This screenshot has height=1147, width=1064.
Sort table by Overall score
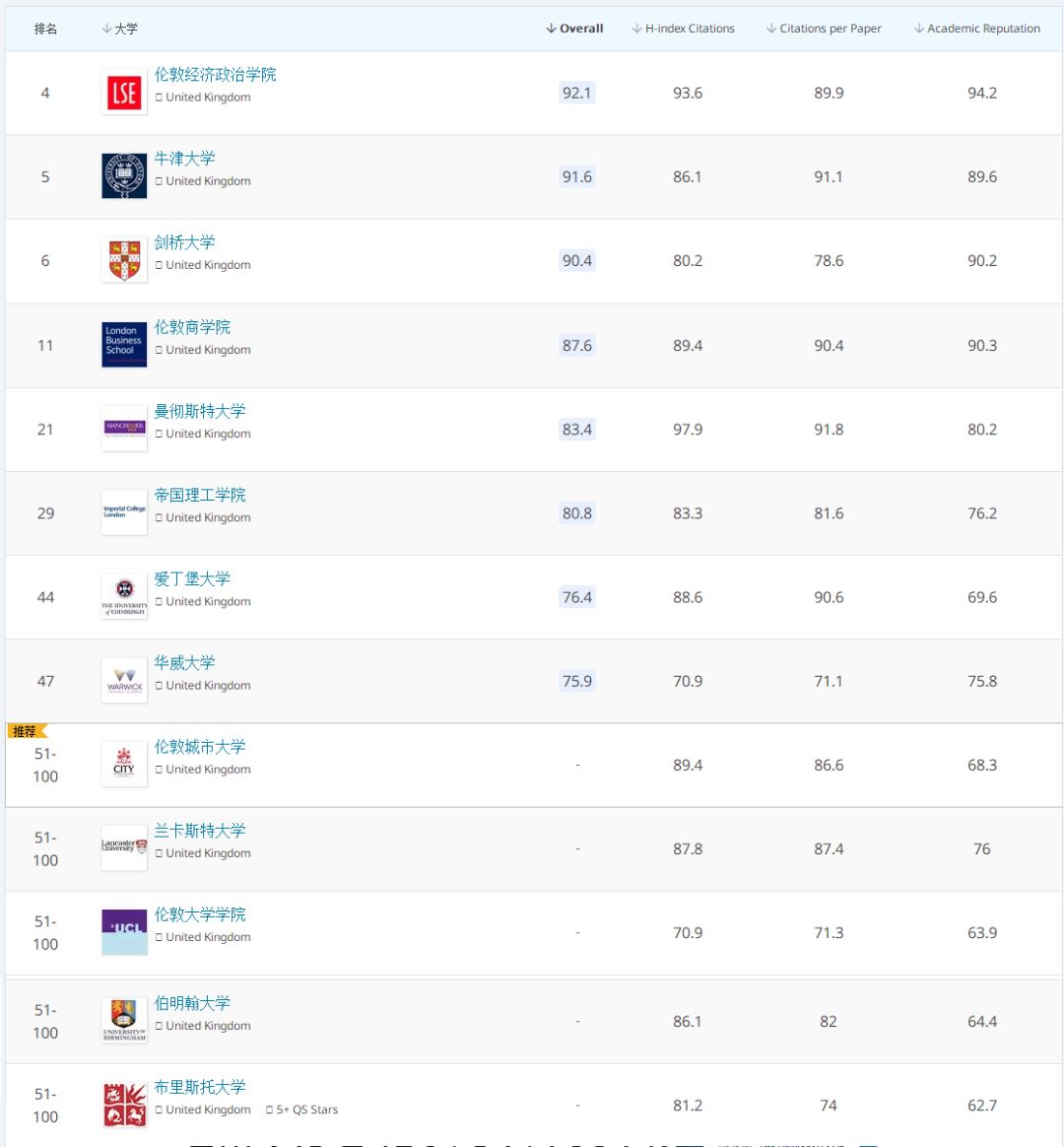[x=574, y=29]
